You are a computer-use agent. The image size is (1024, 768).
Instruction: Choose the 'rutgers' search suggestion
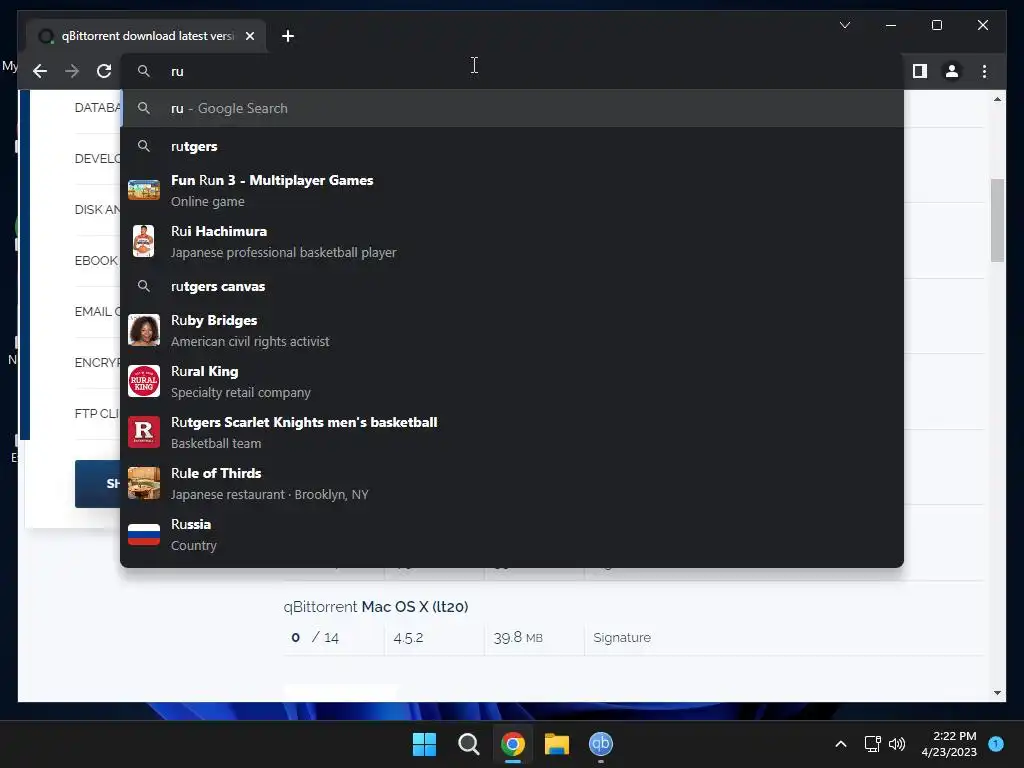pos(512,146)
